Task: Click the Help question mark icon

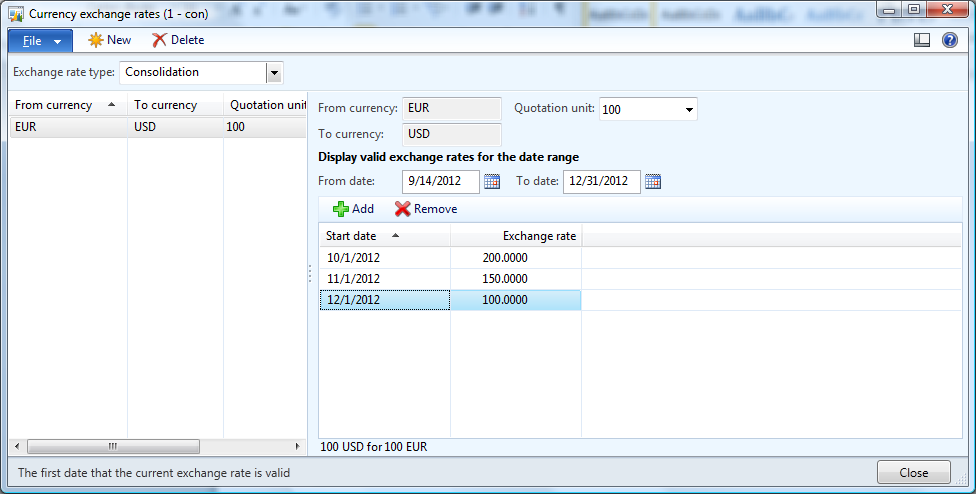Action: (949, 40)
